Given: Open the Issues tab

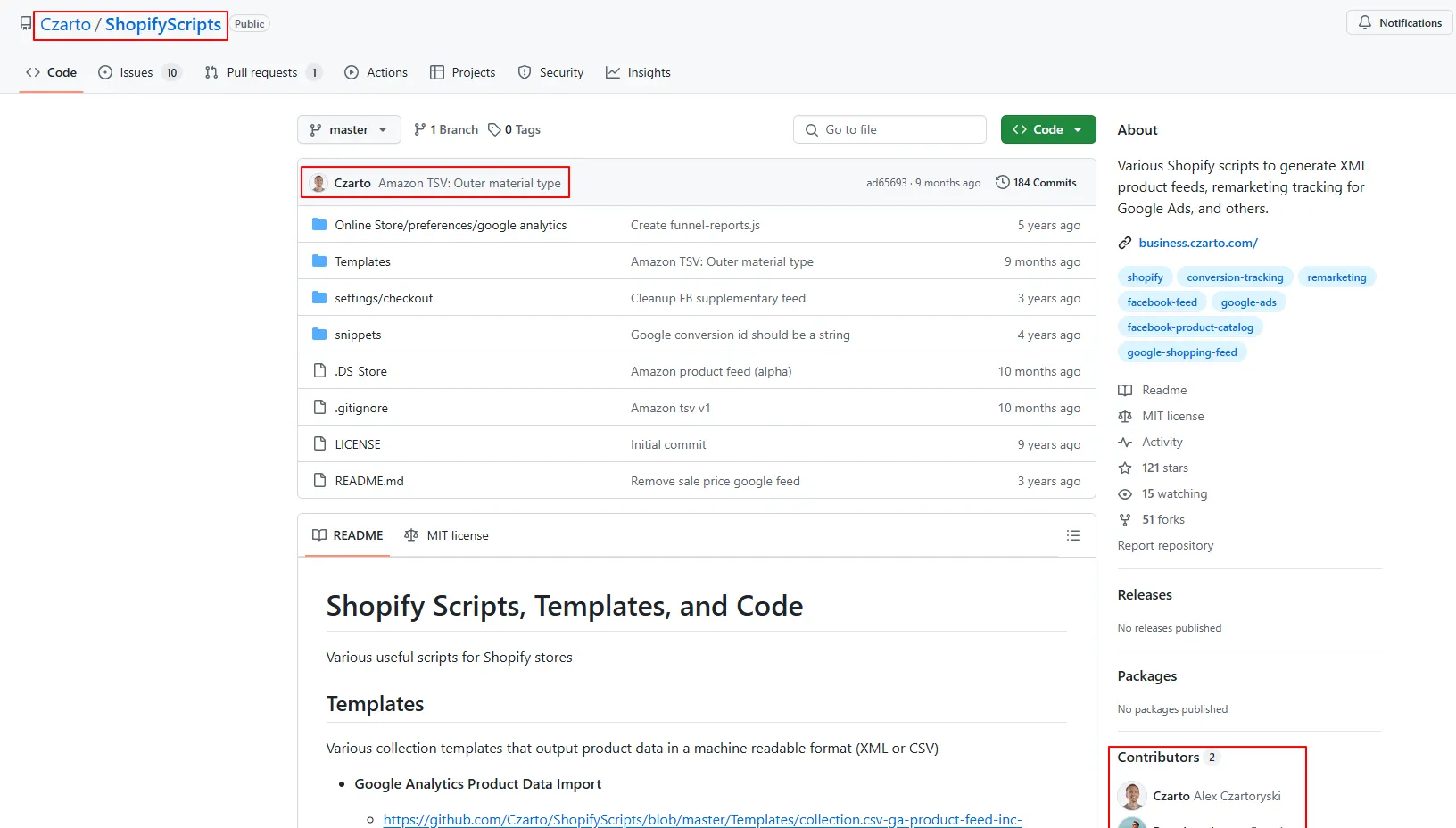Looking at the screenshot, I should pos(139,72).
